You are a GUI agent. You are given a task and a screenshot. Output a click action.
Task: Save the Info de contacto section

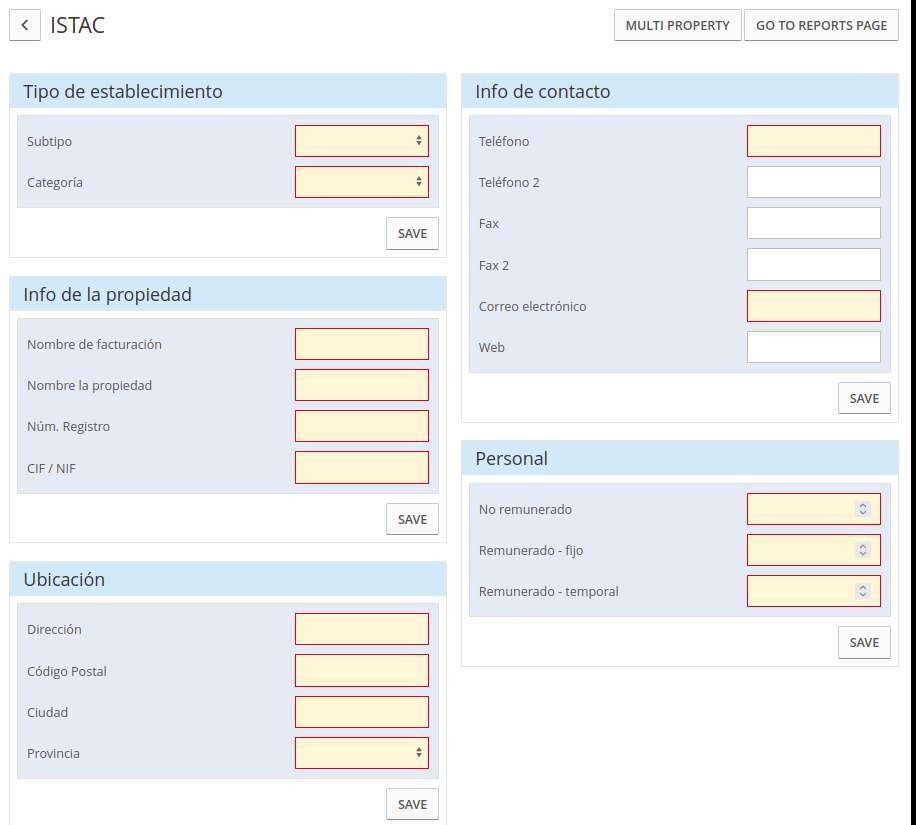click(864, 398)
